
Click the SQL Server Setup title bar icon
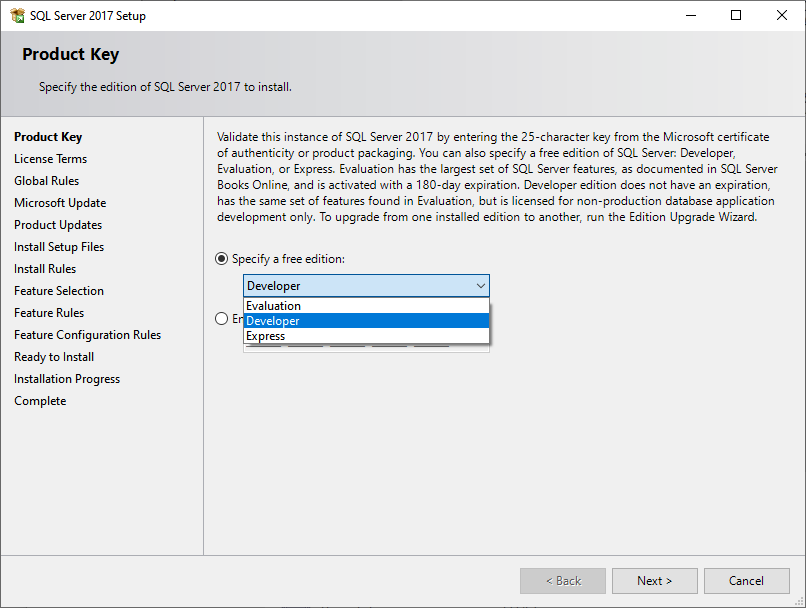coord(17,15)
